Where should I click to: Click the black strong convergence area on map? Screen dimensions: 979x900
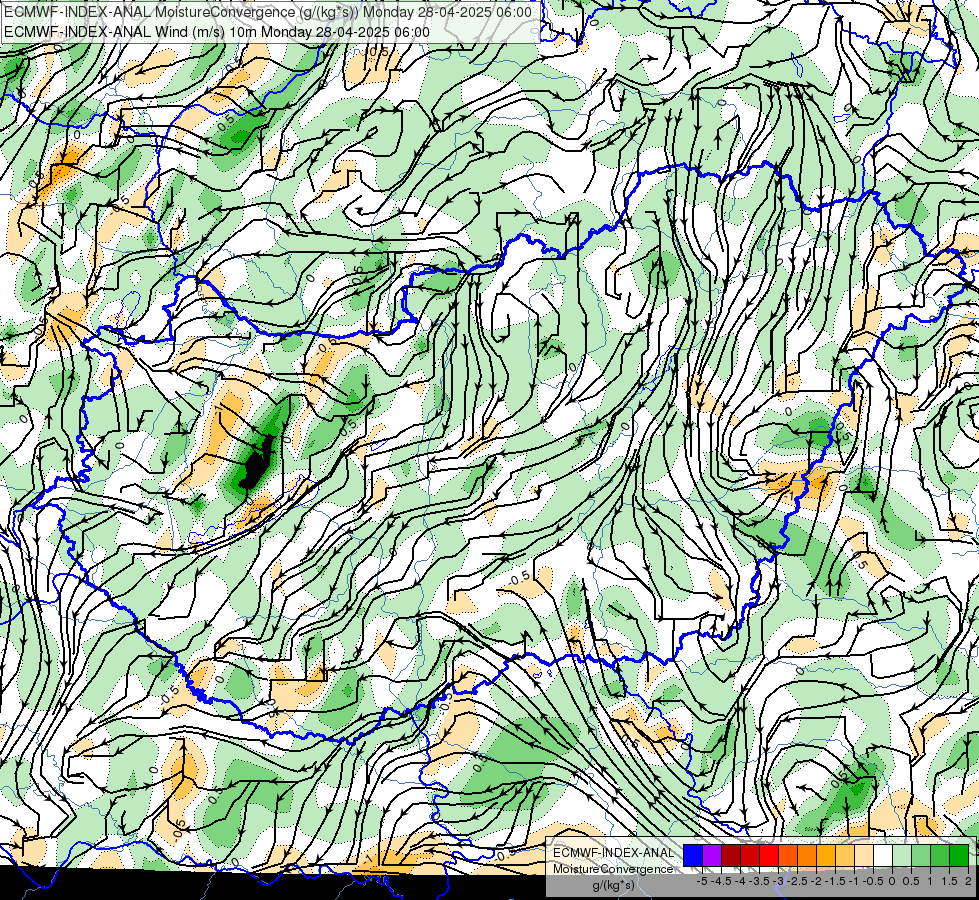click(257, 465)
